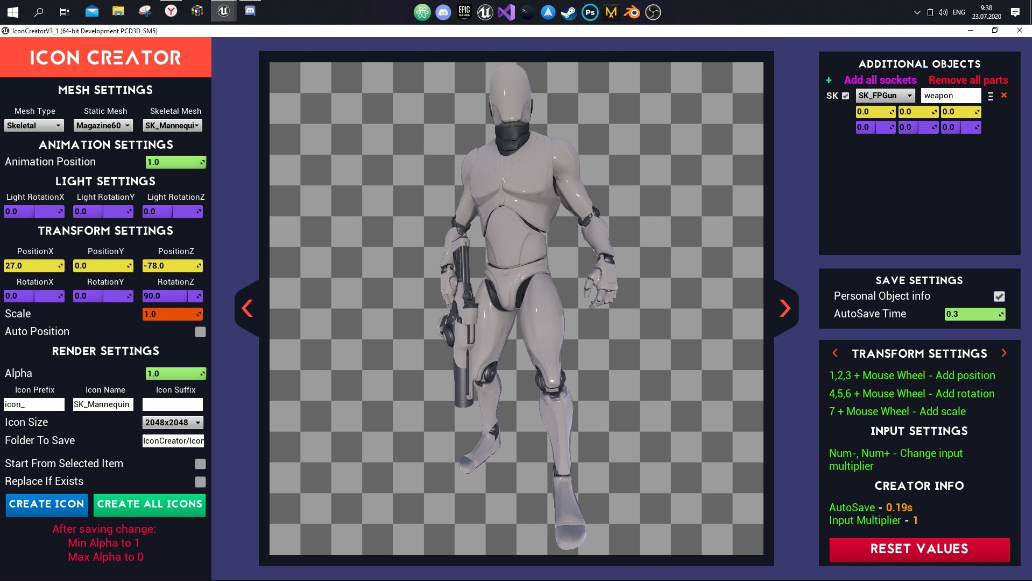1032x581 pixels.
Task: Toggle the Auto Position checkbox
Action: (x=200, y=332)
